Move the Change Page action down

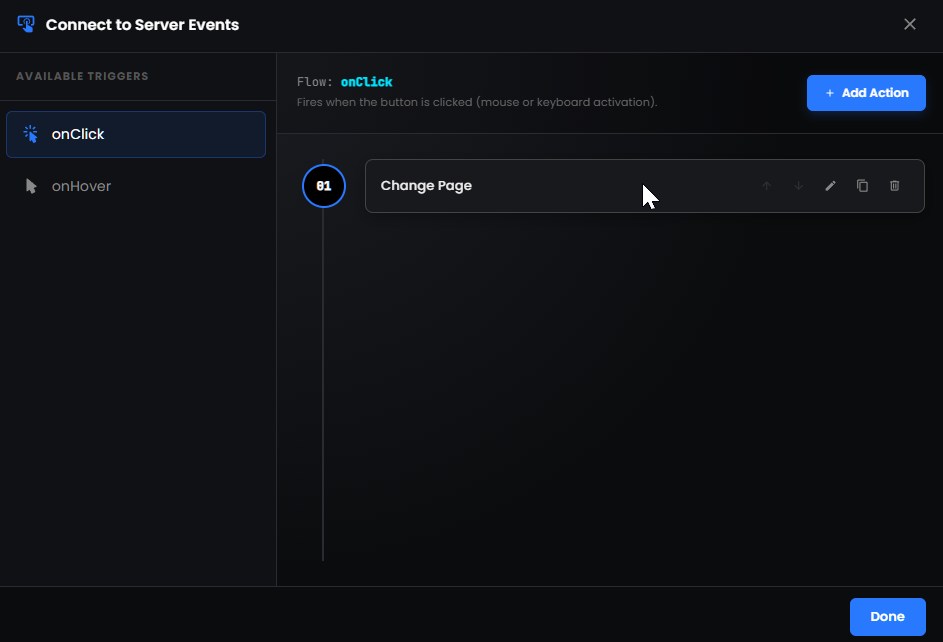[798, 186]
